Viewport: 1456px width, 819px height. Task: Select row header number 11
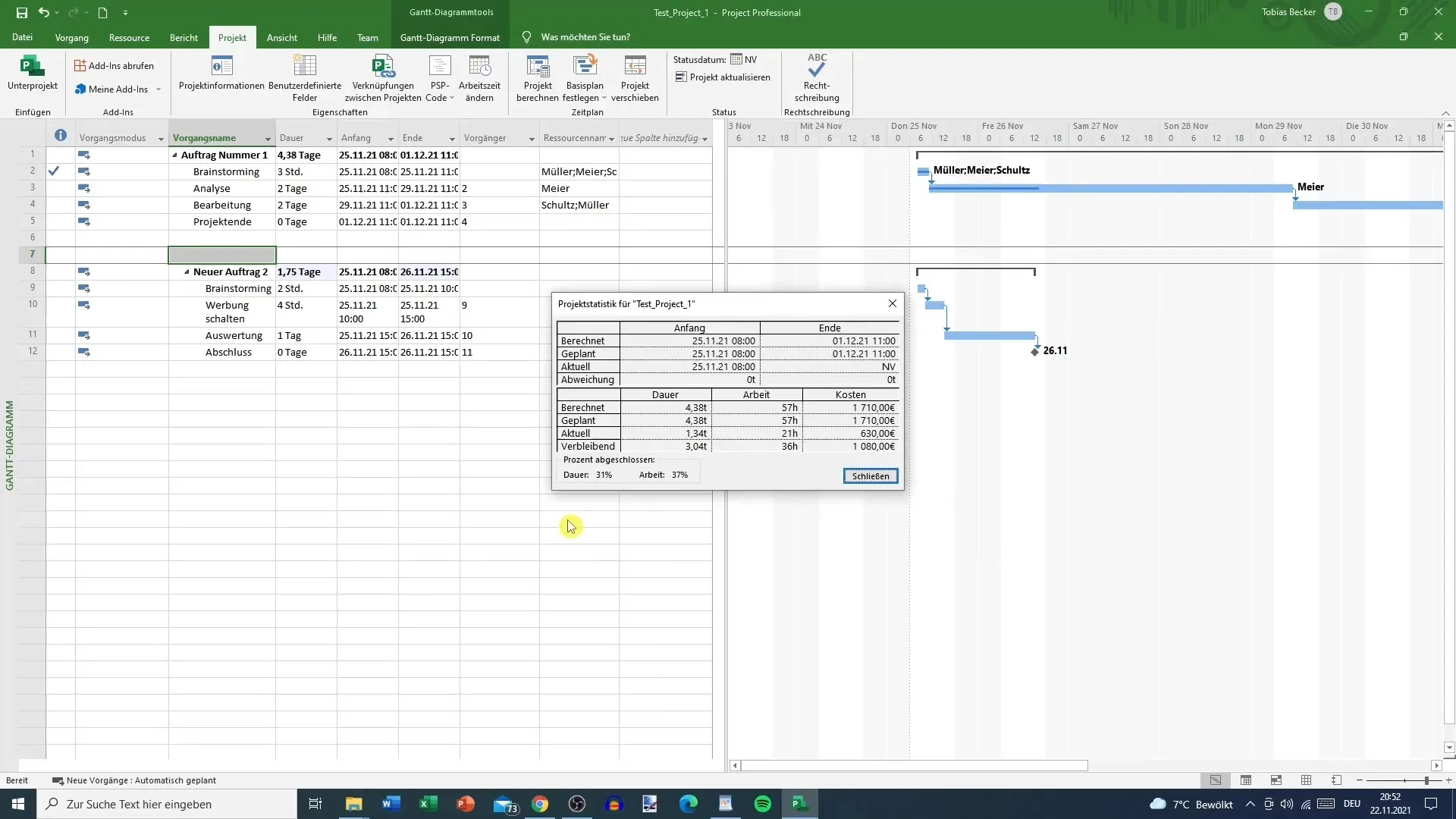pyautogui.click(x=32, y=335)
